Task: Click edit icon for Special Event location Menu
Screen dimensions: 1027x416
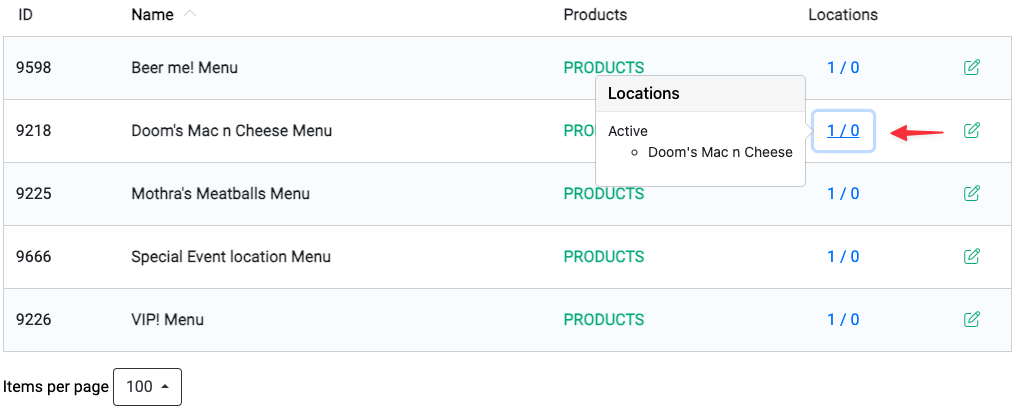Action: (972, 256)
